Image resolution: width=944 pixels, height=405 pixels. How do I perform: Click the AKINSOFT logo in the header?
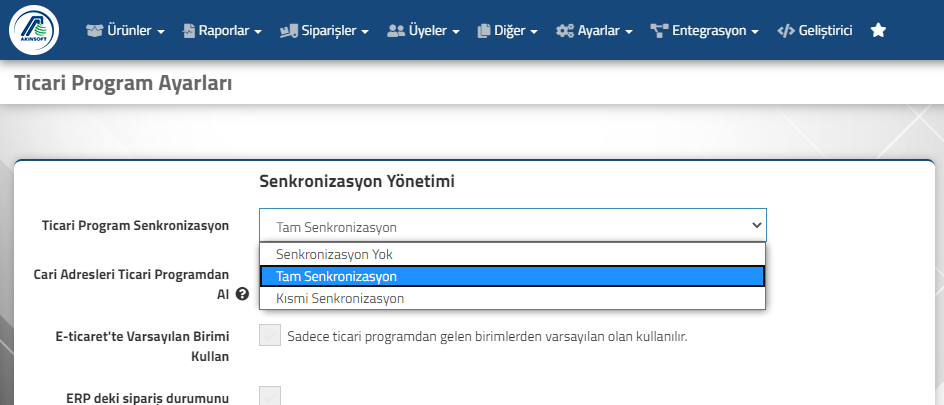[x=34, y=30]
